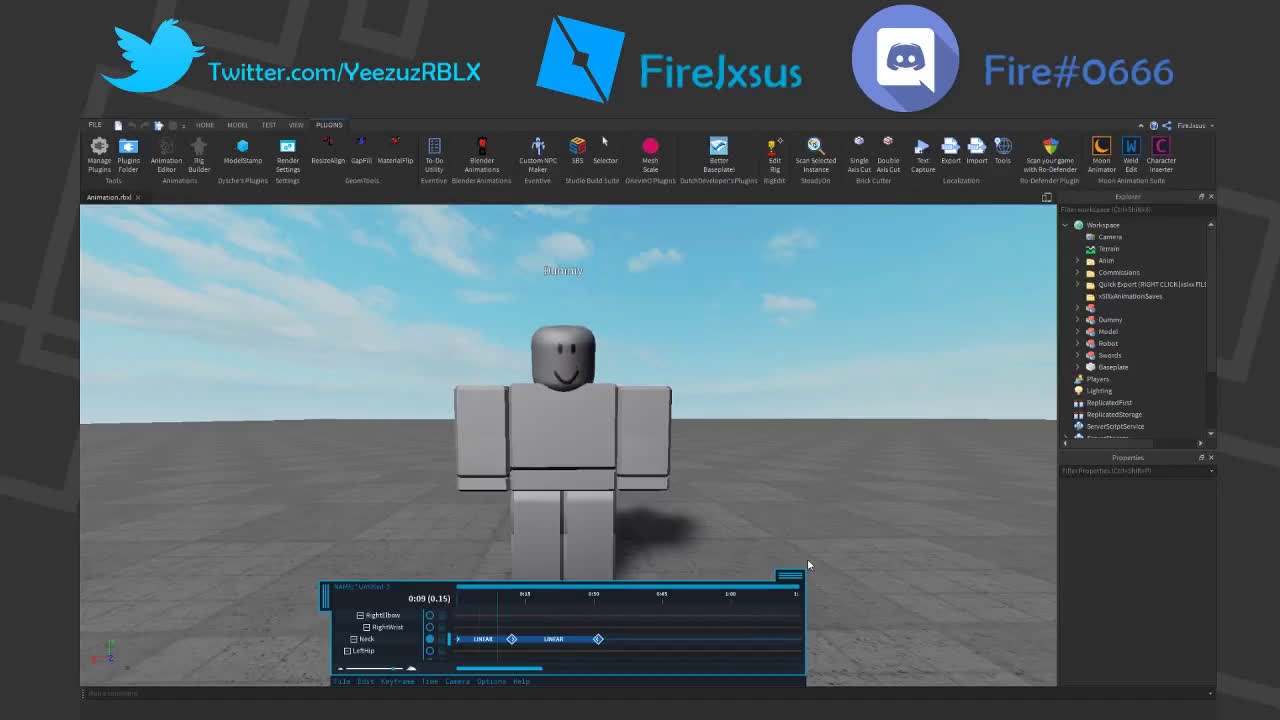This screenshot has width=1280, height=720.
Task: Open the Camera menu in Moon Animator
Action: [x=457, y=681]
